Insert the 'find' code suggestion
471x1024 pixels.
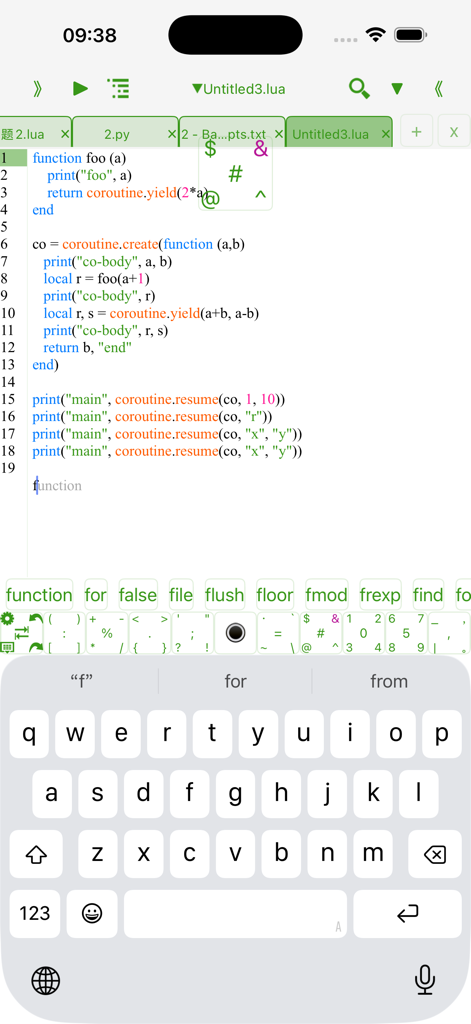428,595
